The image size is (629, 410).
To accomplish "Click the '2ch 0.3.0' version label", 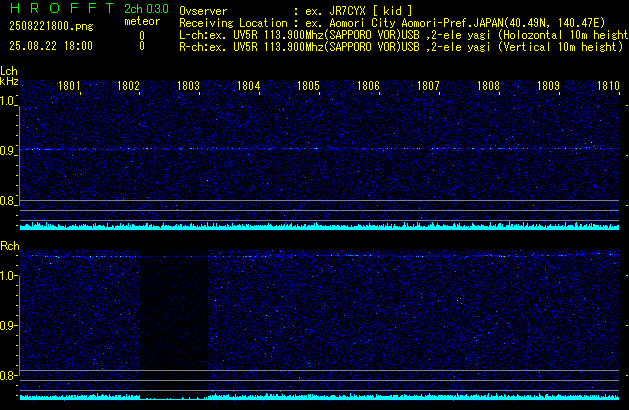I will point(146,9).
